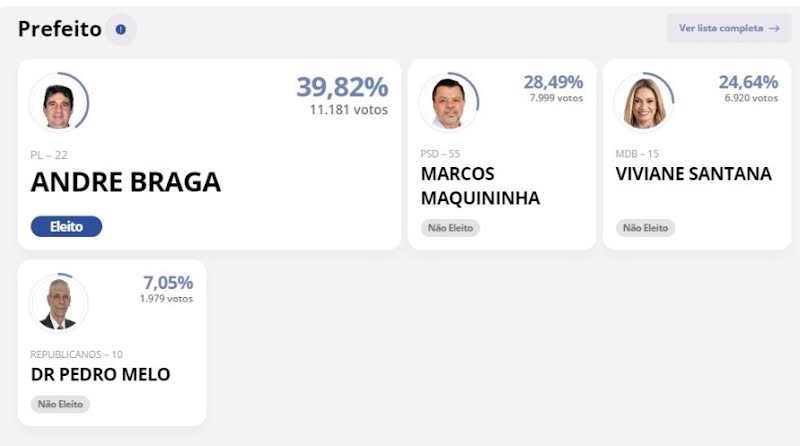This screenshot has width=800, height=446.
Task: Click Andre Braga's candidate photo
Action: pyautogui.click(x=59, y=101)
